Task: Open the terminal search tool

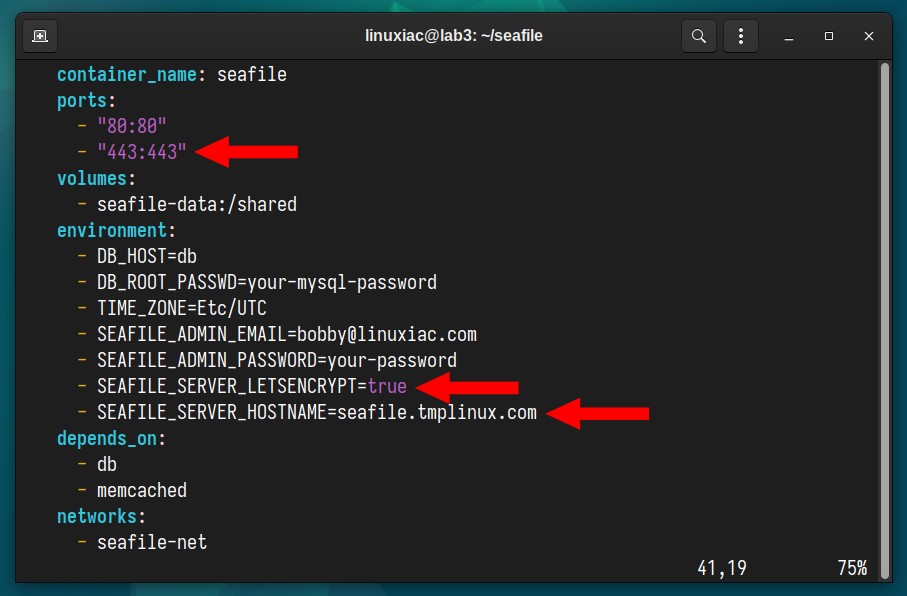Action: tap(699, 36)
